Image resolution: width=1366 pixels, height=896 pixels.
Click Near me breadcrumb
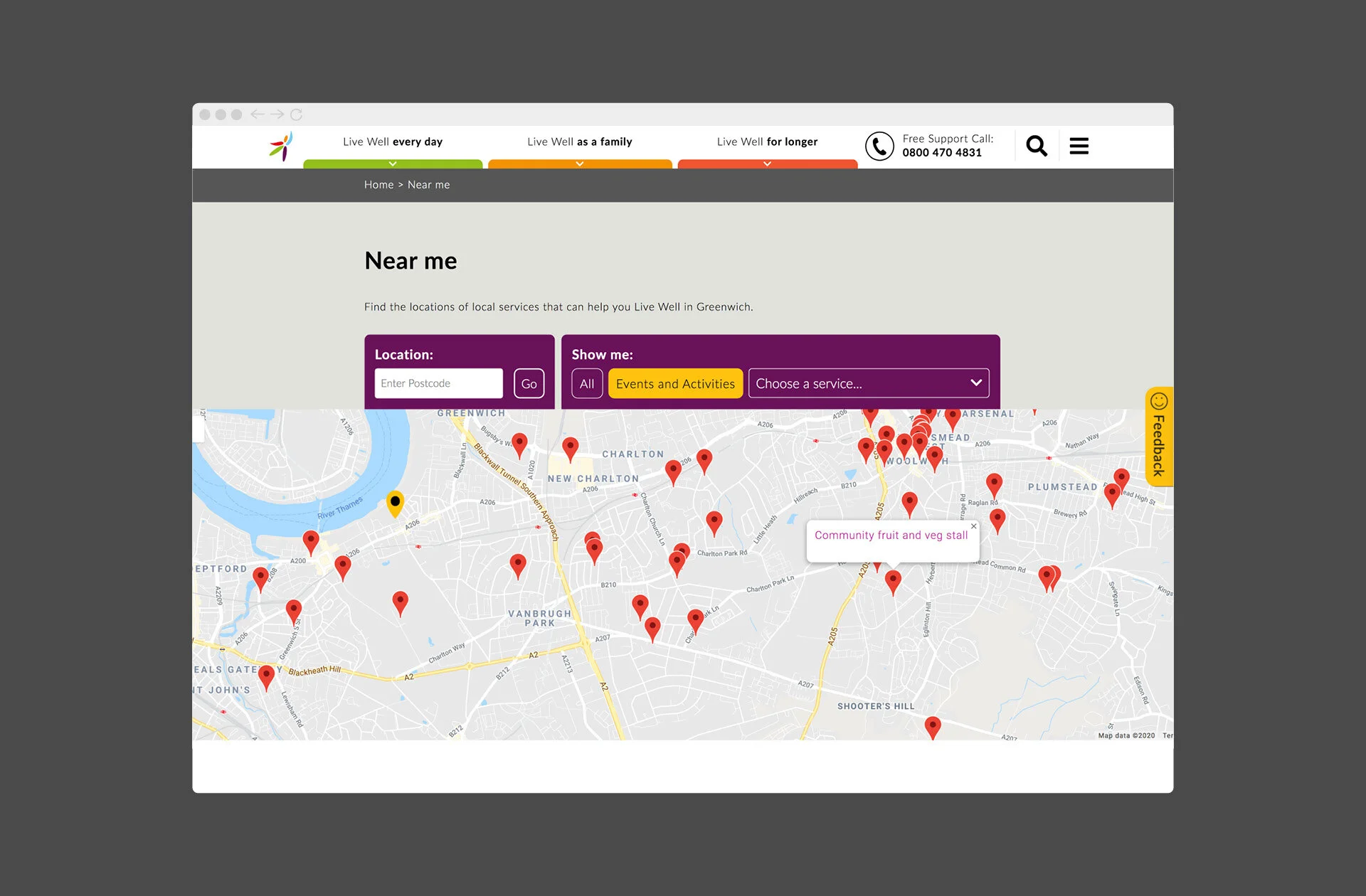[x=428, y=185]
